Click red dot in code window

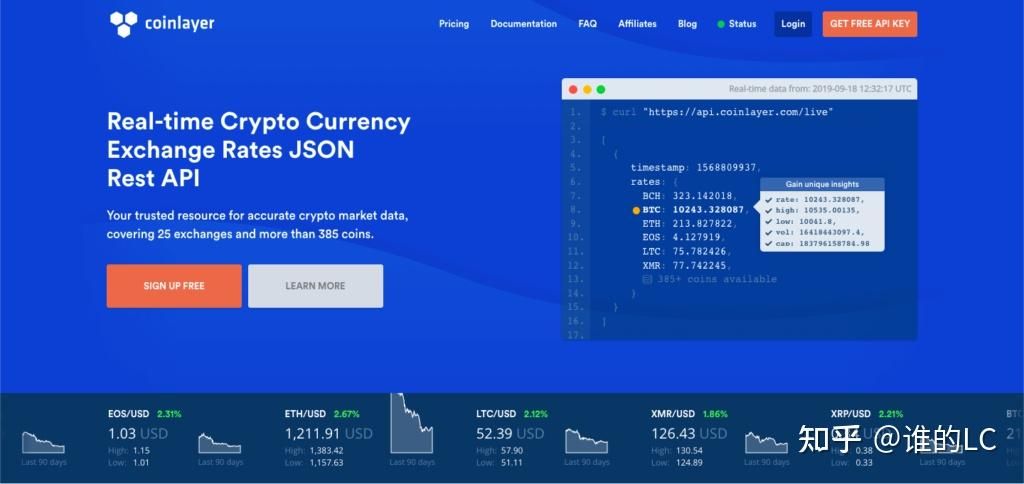pyautogui.click(x=573, y=89)
